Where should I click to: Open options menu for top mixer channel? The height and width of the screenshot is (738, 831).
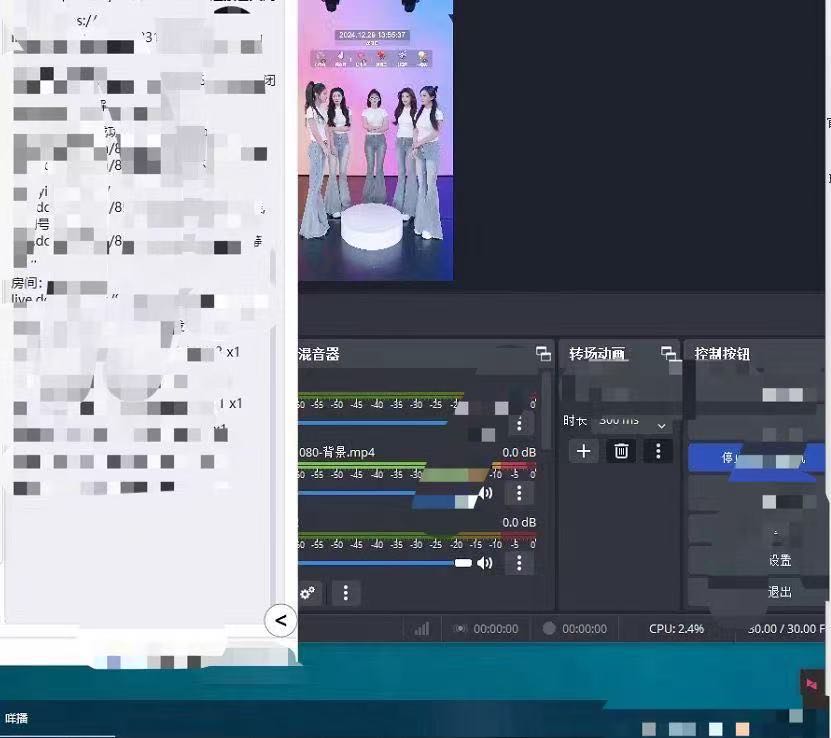click(519, 423)
